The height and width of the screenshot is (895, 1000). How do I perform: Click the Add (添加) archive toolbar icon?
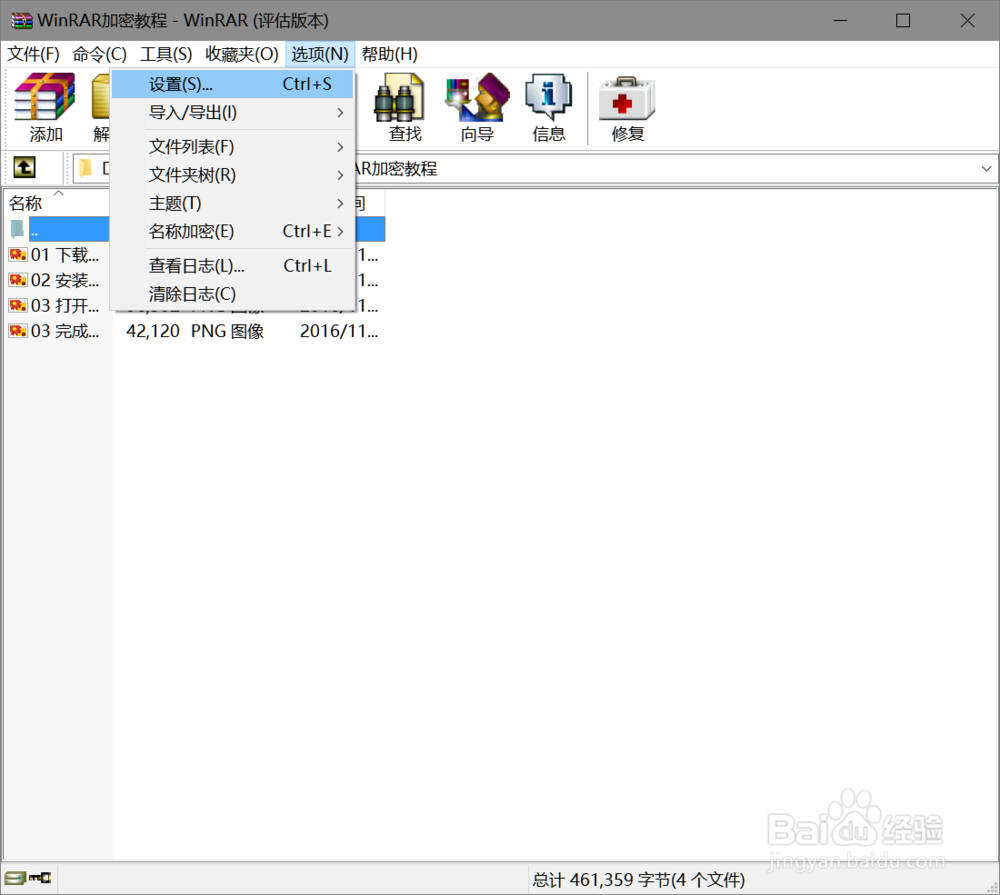pos(45,97)
